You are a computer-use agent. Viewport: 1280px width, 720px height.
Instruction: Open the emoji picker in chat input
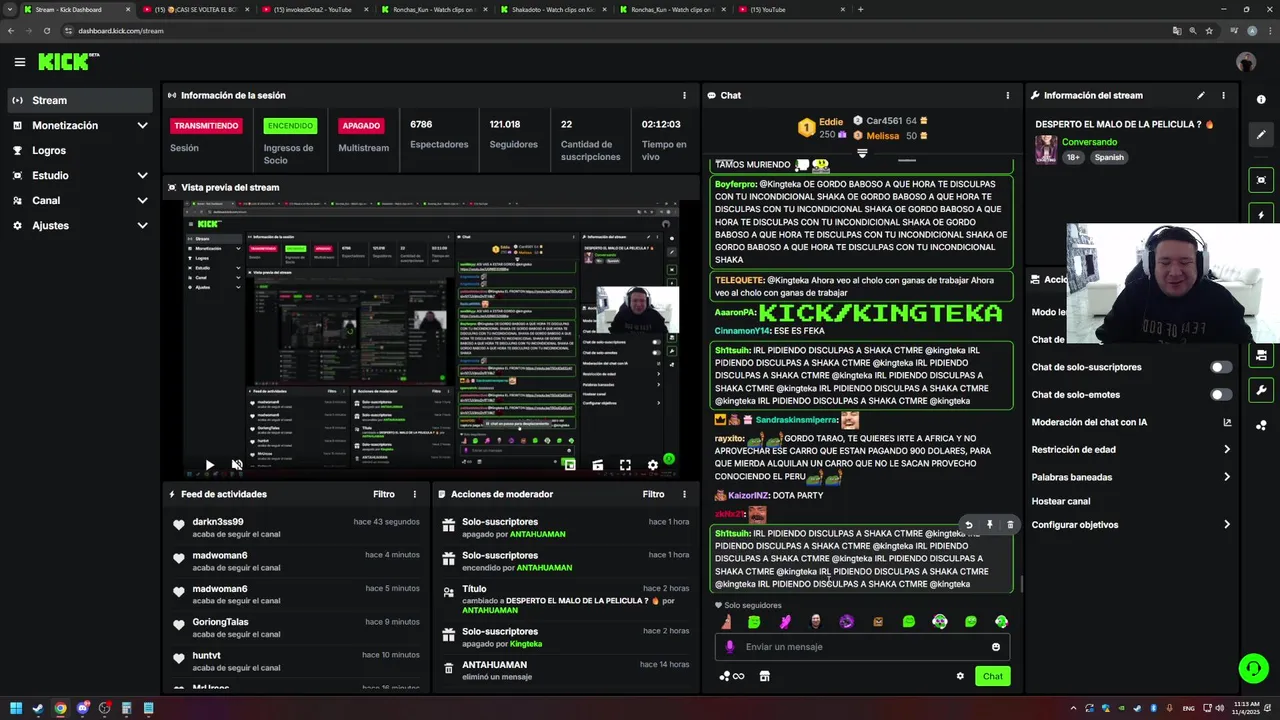(x=995, y=647)
